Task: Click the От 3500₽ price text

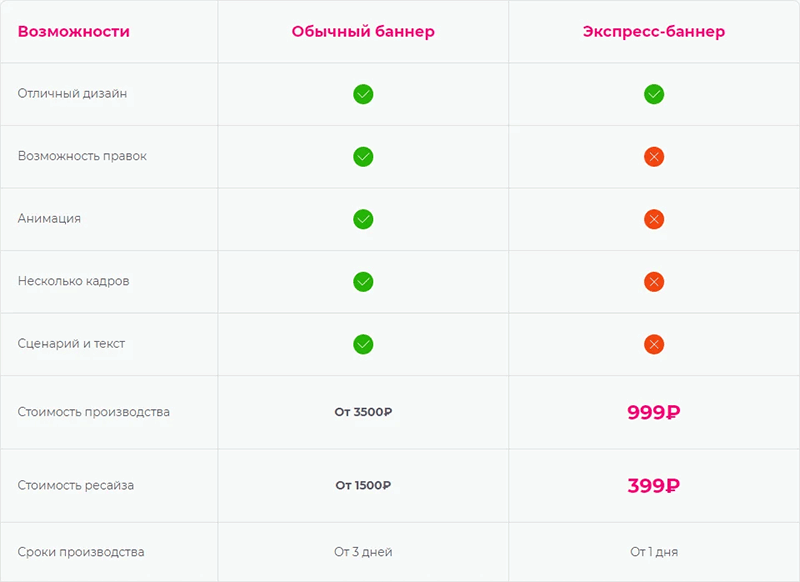Action: pos(363,412)
